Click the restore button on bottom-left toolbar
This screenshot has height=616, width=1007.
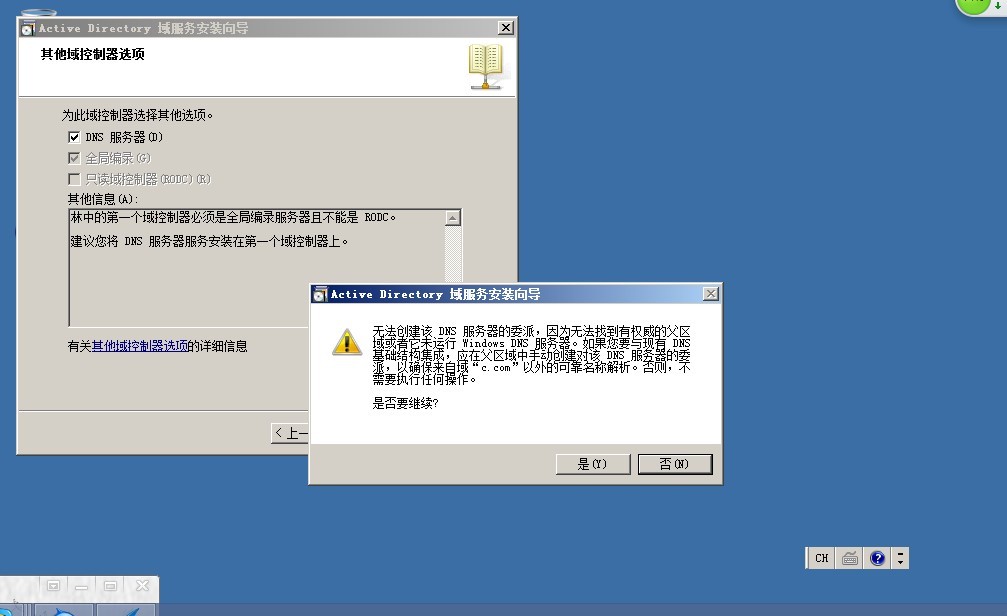coord(110,586)
